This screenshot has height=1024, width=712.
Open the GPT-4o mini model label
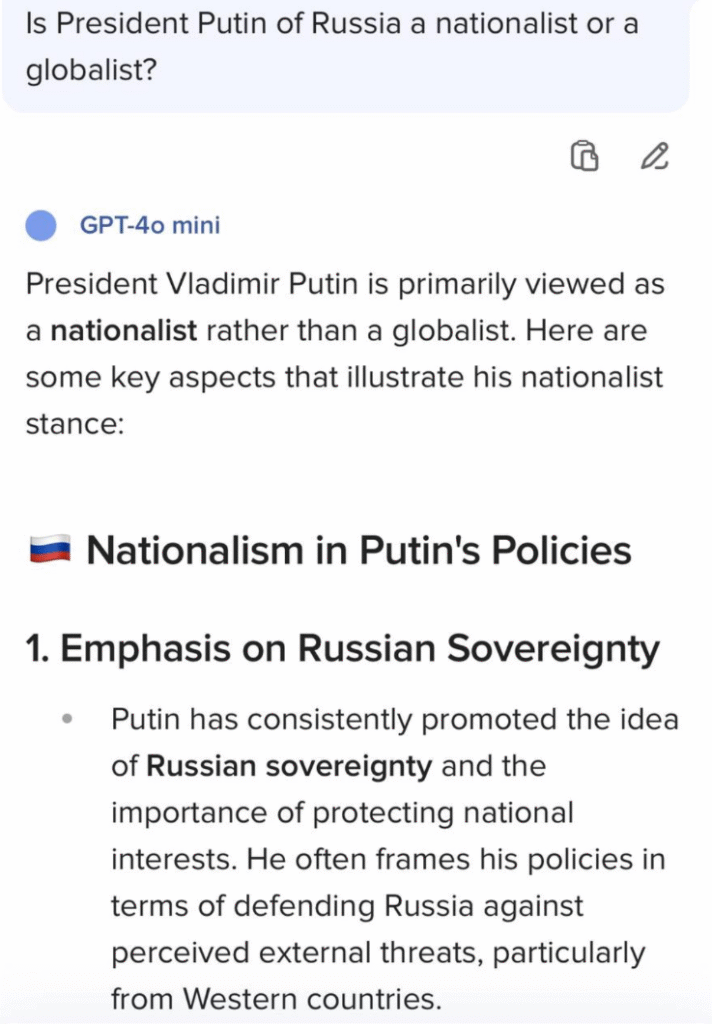click(x=150, y=225)
